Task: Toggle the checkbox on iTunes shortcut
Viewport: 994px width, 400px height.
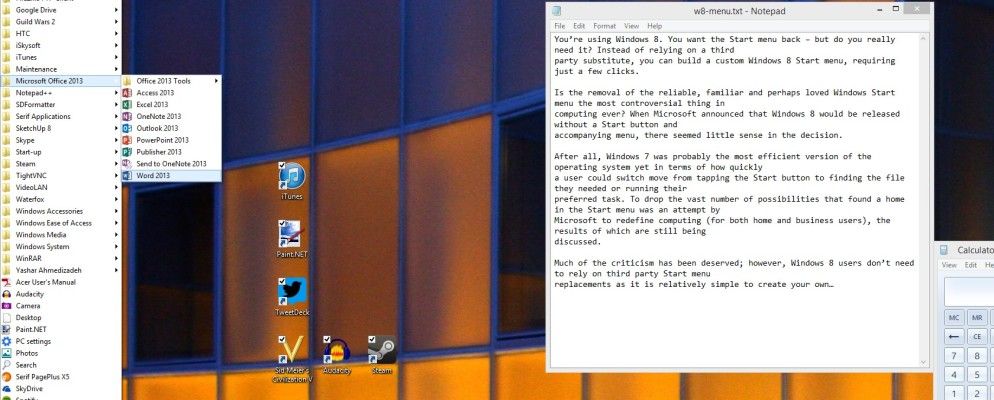Action: click(281, 165)
